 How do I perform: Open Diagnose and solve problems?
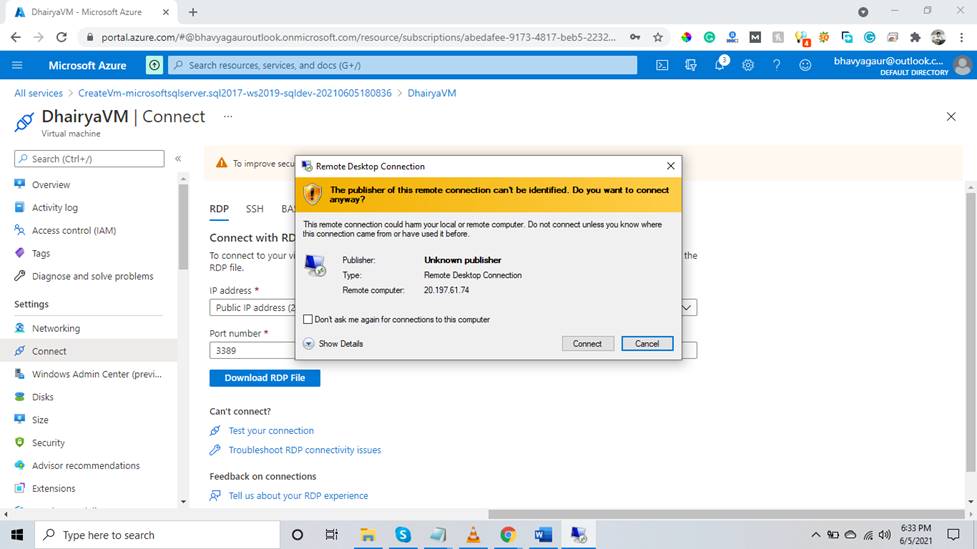click(92, 276)
